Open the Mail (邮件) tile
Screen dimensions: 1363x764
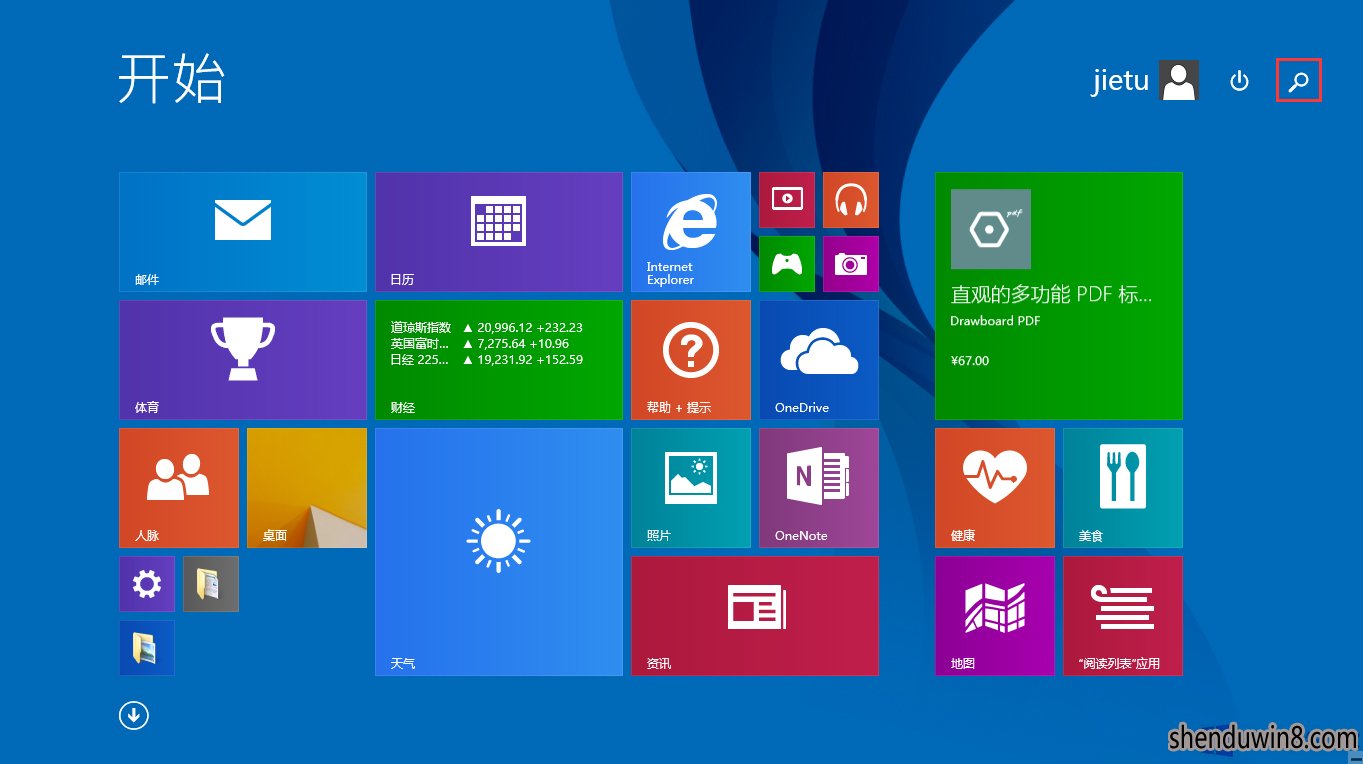click(243, 232)
